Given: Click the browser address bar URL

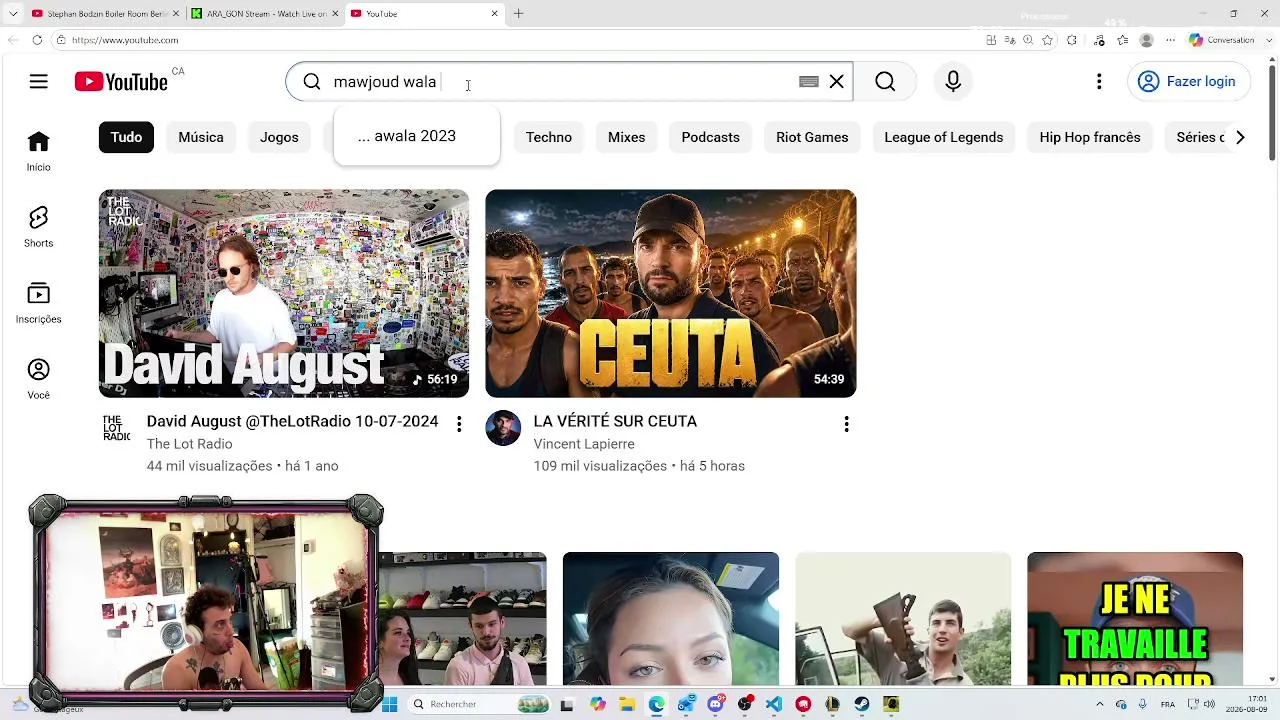Looking at the screenshot, I should (x=125, y=40).
